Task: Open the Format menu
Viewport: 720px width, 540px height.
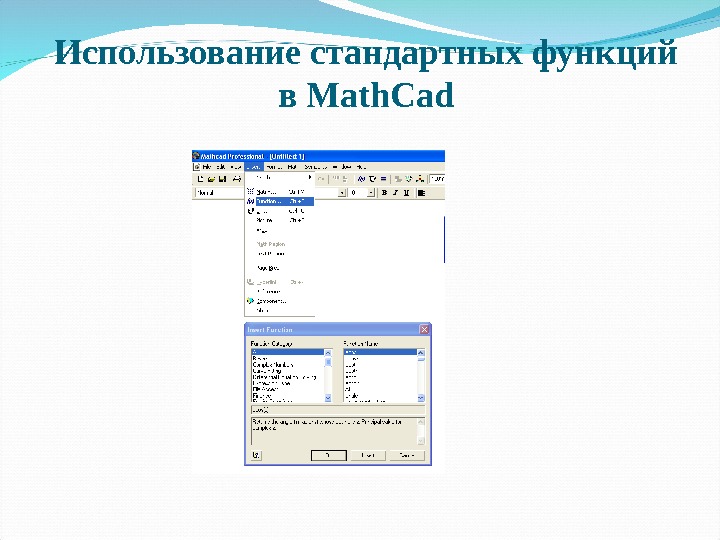Action: [274, 167]
